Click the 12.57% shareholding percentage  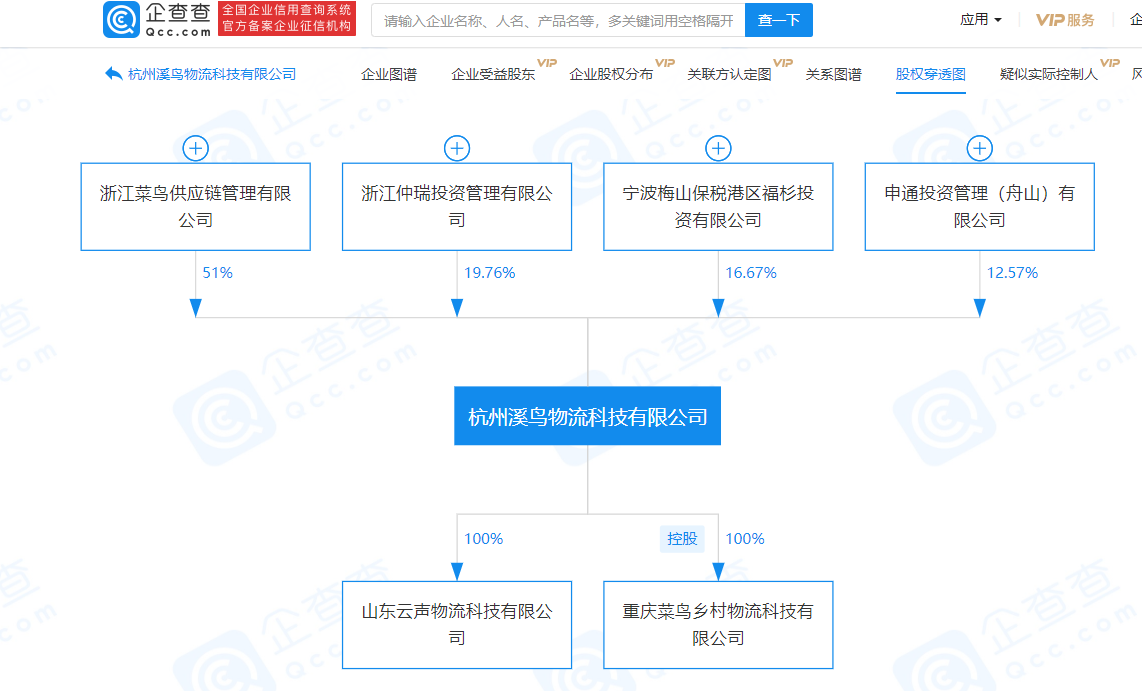point(1012,273)
